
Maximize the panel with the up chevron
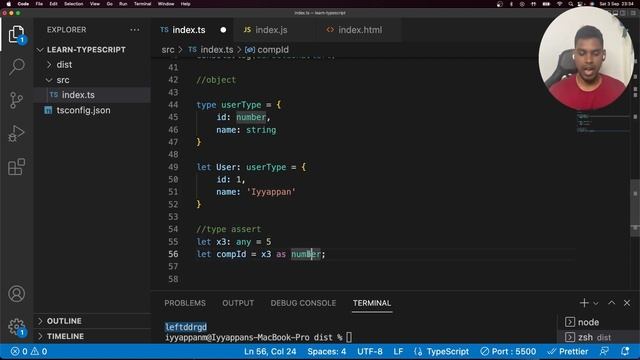(611, 303)
